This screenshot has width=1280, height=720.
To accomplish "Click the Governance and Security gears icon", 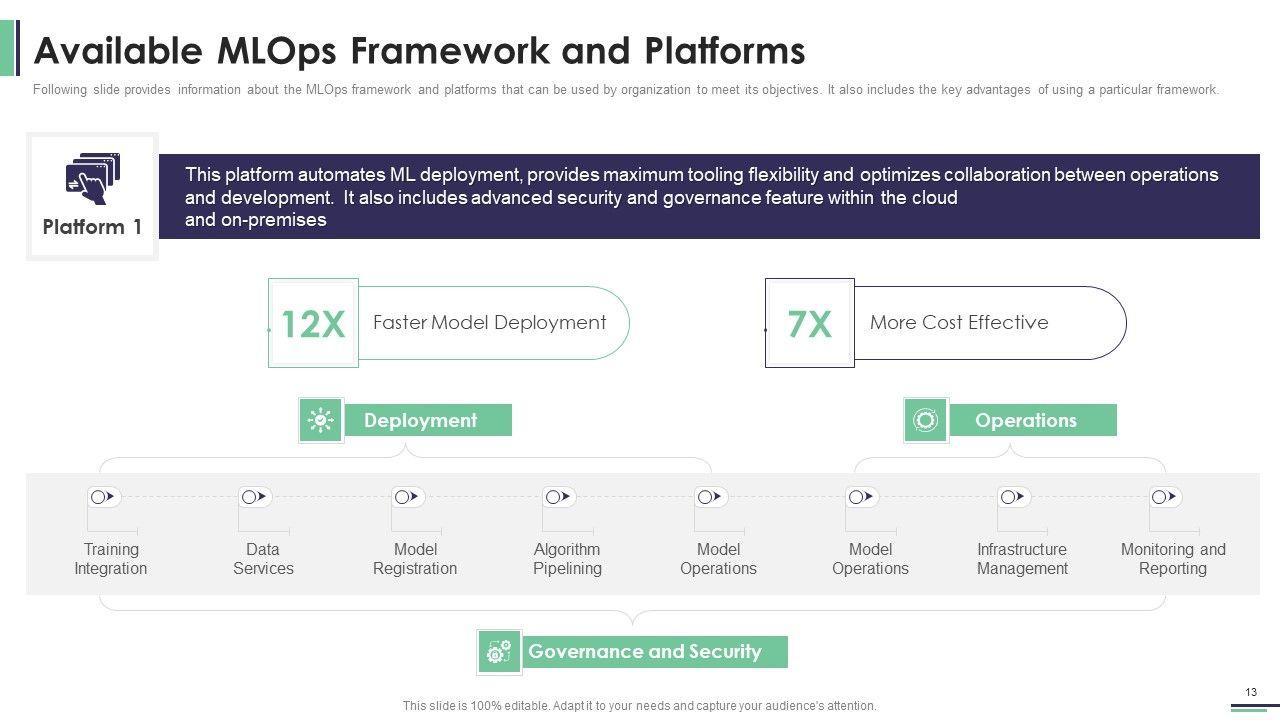I will click(498, 652).
